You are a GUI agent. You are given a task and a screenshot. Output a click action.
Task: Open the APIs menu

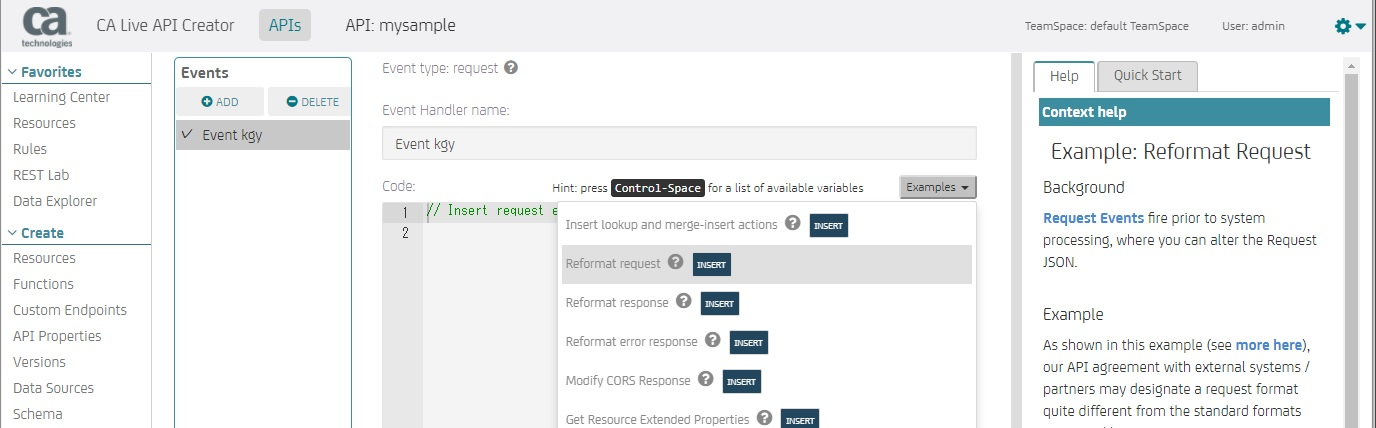[x=285, y=25]
